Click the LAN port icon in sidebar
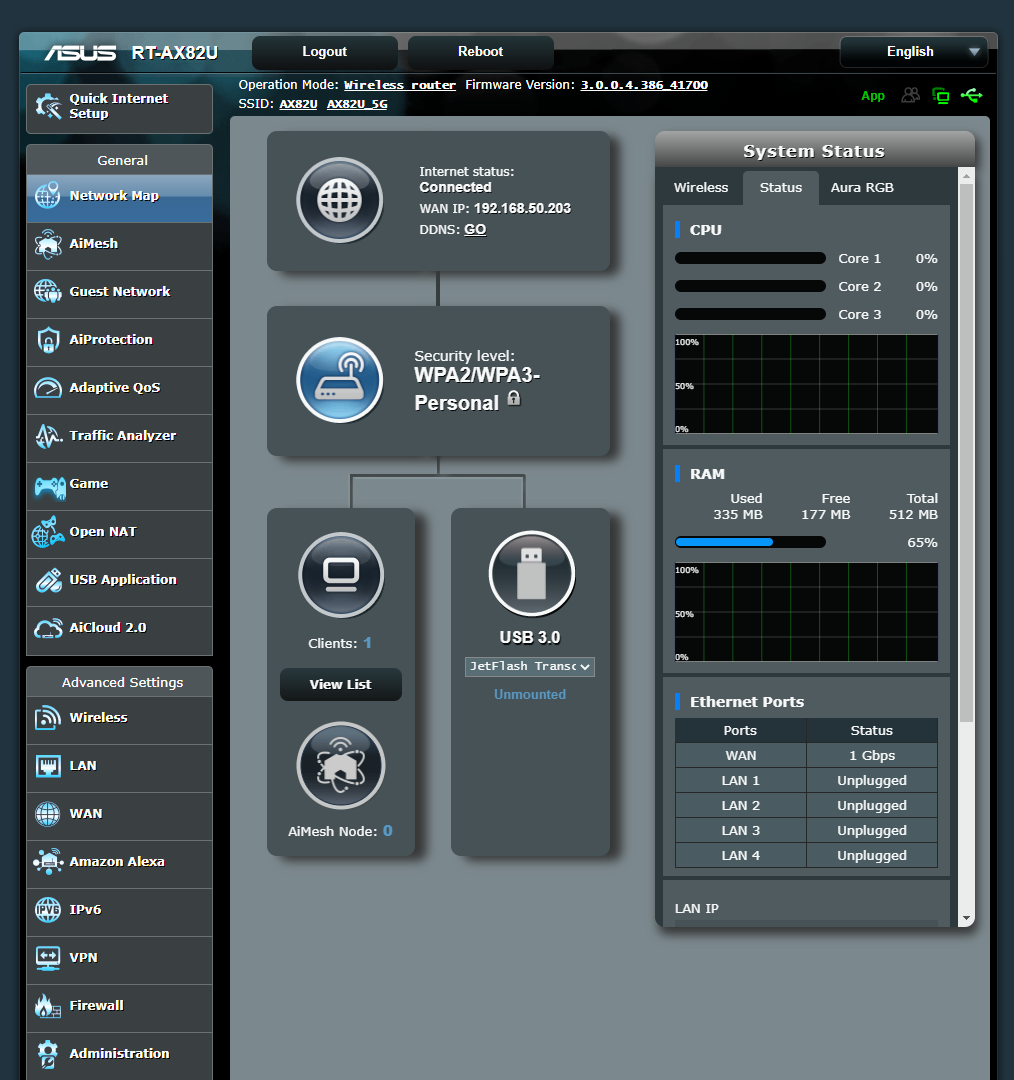Image resolution: width=1014 pixels, height=1080 pixels. click(48, 766)
